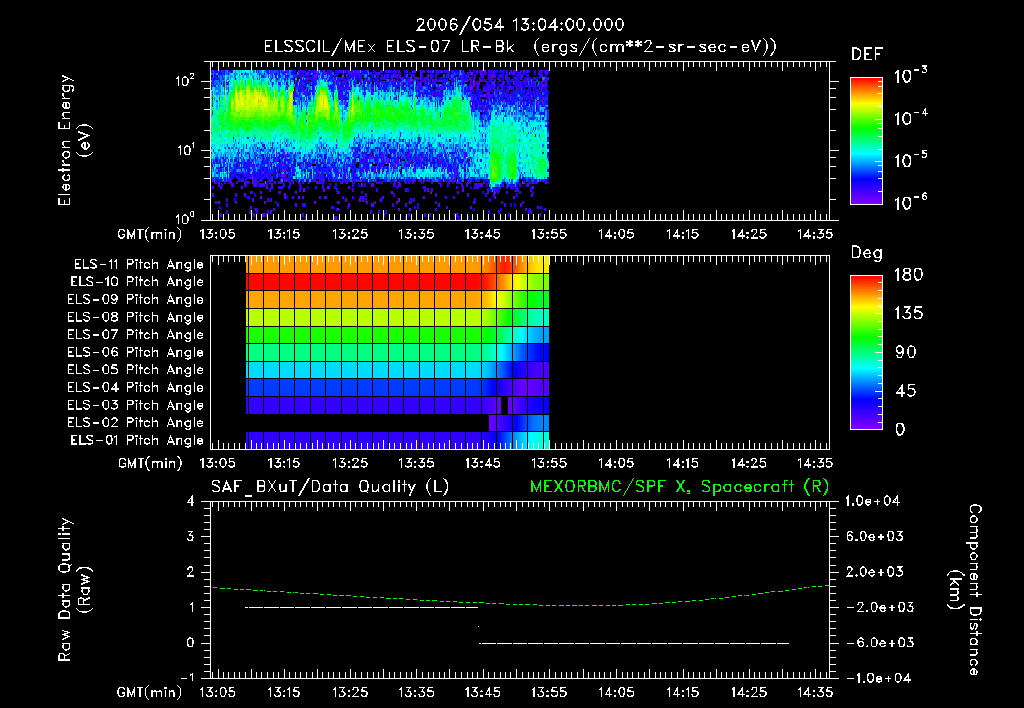Select the ELS-02 Pitch Angle label
The image size is (1024, 708).
(x=135, y=423)
